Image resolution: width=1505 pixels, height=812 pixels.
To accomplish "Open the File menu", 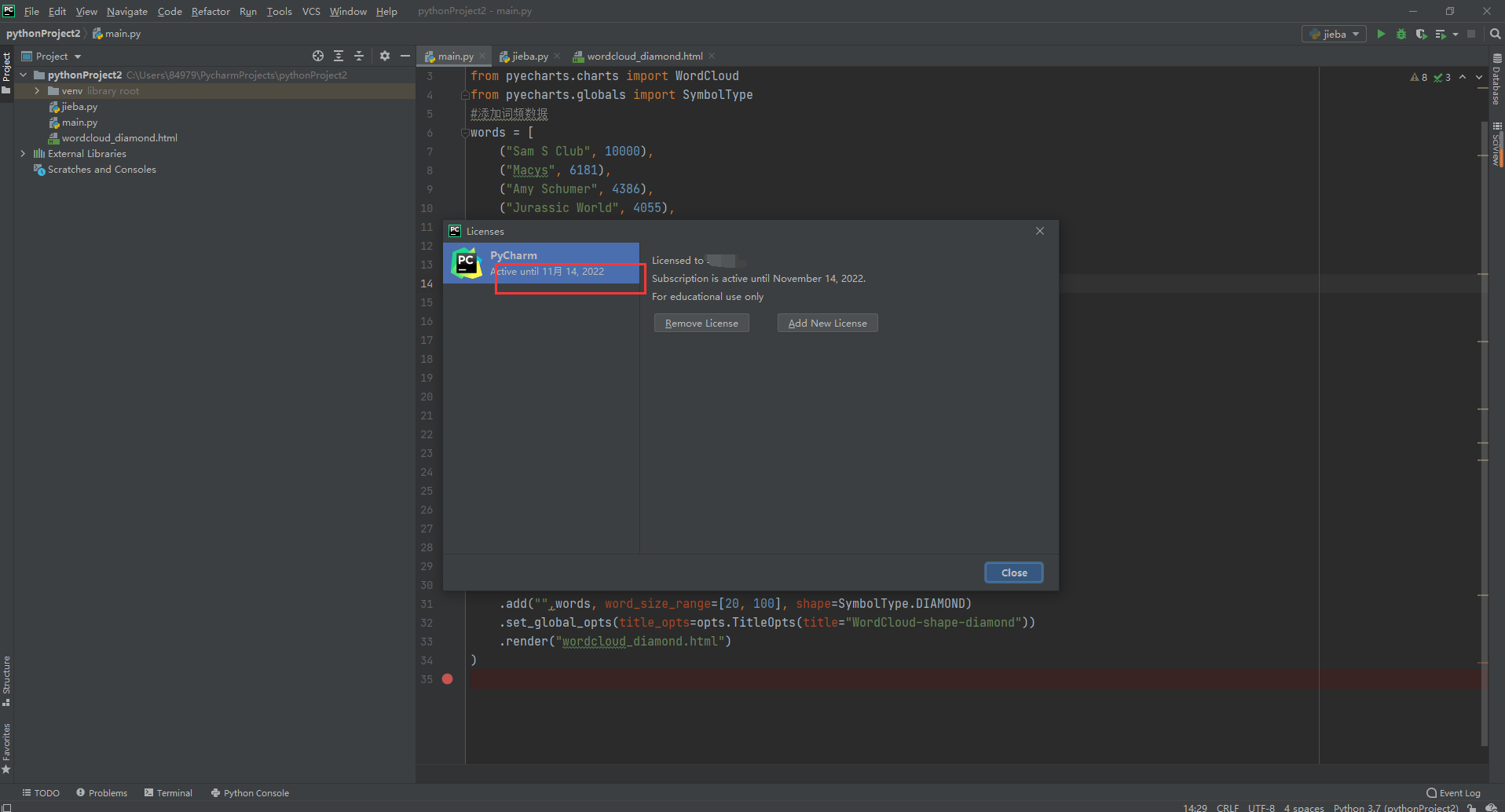I will pyautogui.click(x=31, y=11).
